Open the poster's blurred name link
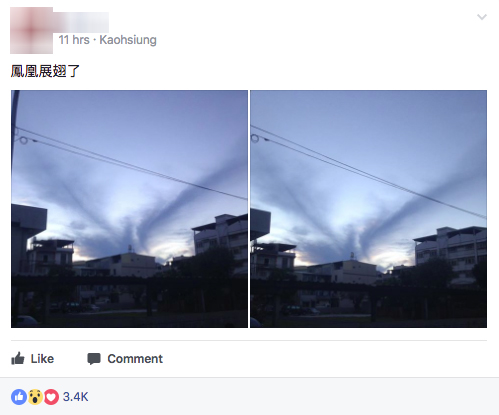Viewport: 499px width, 415px height. pyautogui.click(x=81, y=22)
